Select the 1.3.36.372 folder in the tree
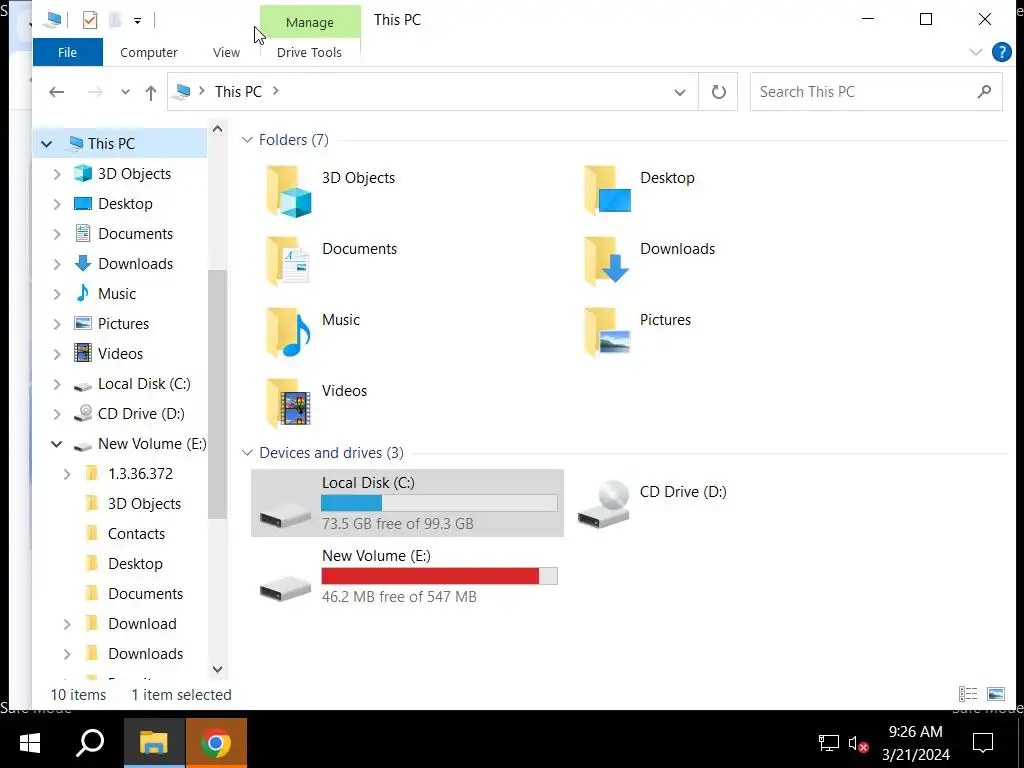 pos(140,474)
